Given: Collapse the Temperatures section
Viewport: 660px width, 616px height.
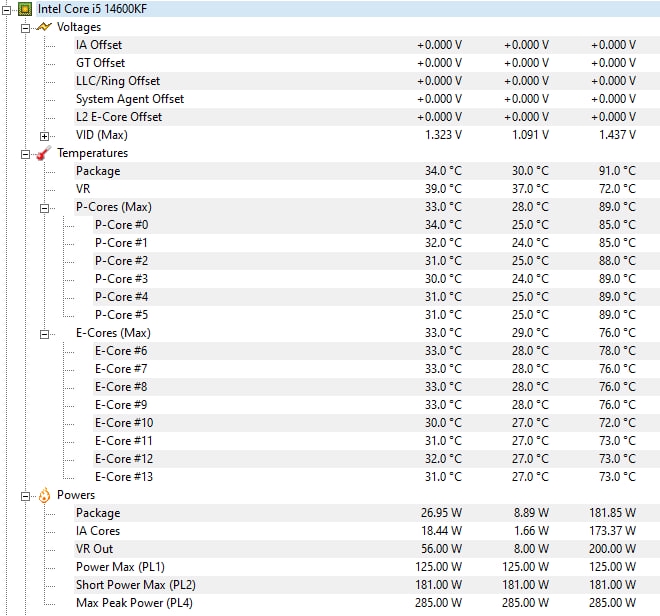Looking at the screenshot, I should (25, 154).
